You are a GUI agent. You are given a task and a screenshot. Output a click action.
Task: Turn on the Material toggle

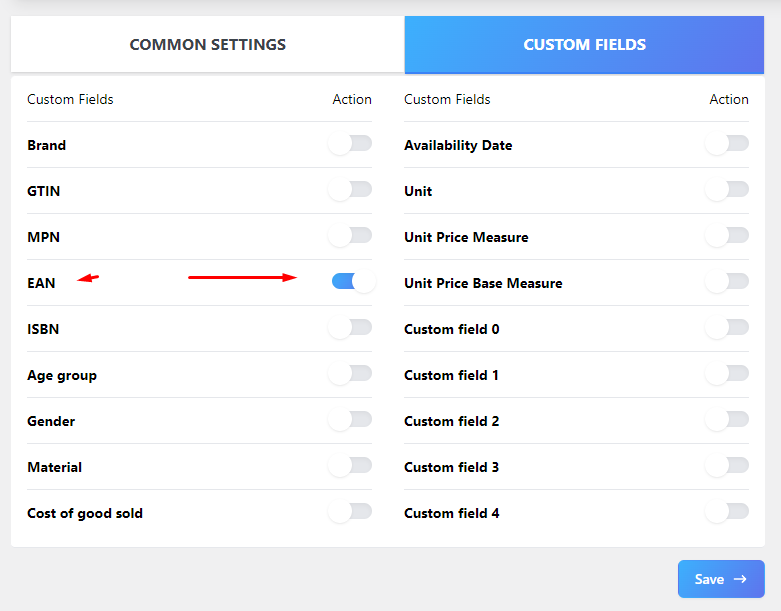351,466
